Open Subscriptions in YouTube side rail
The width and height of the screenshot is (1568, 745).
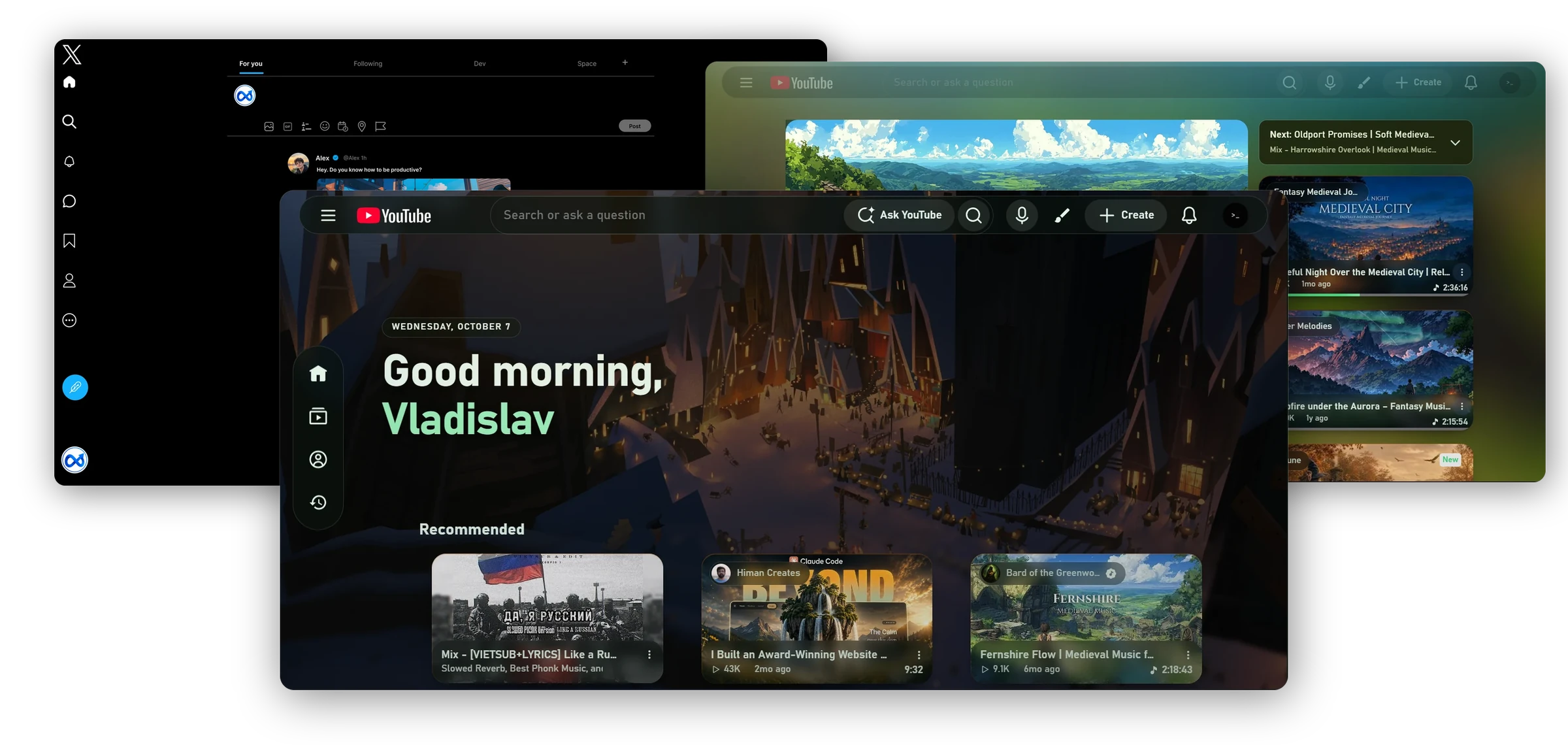point(318,416)
